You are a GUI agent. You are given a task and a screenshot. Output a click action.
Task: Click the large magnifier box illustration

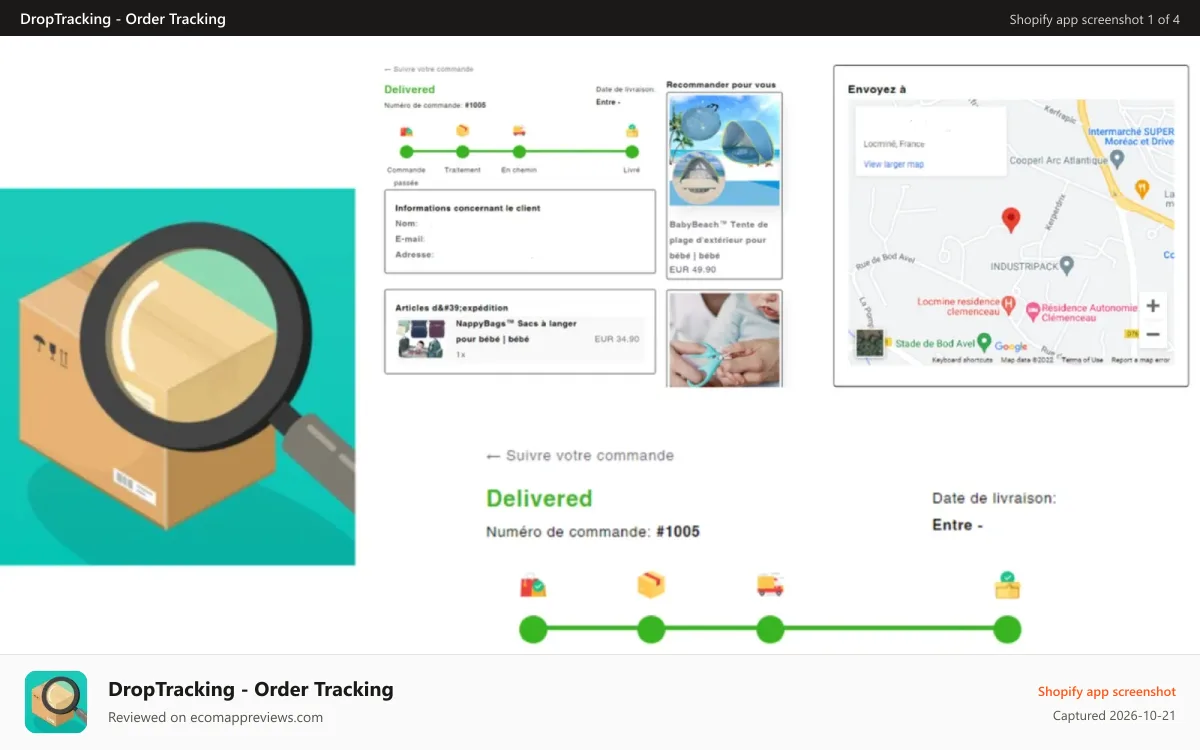coord(178,377)
